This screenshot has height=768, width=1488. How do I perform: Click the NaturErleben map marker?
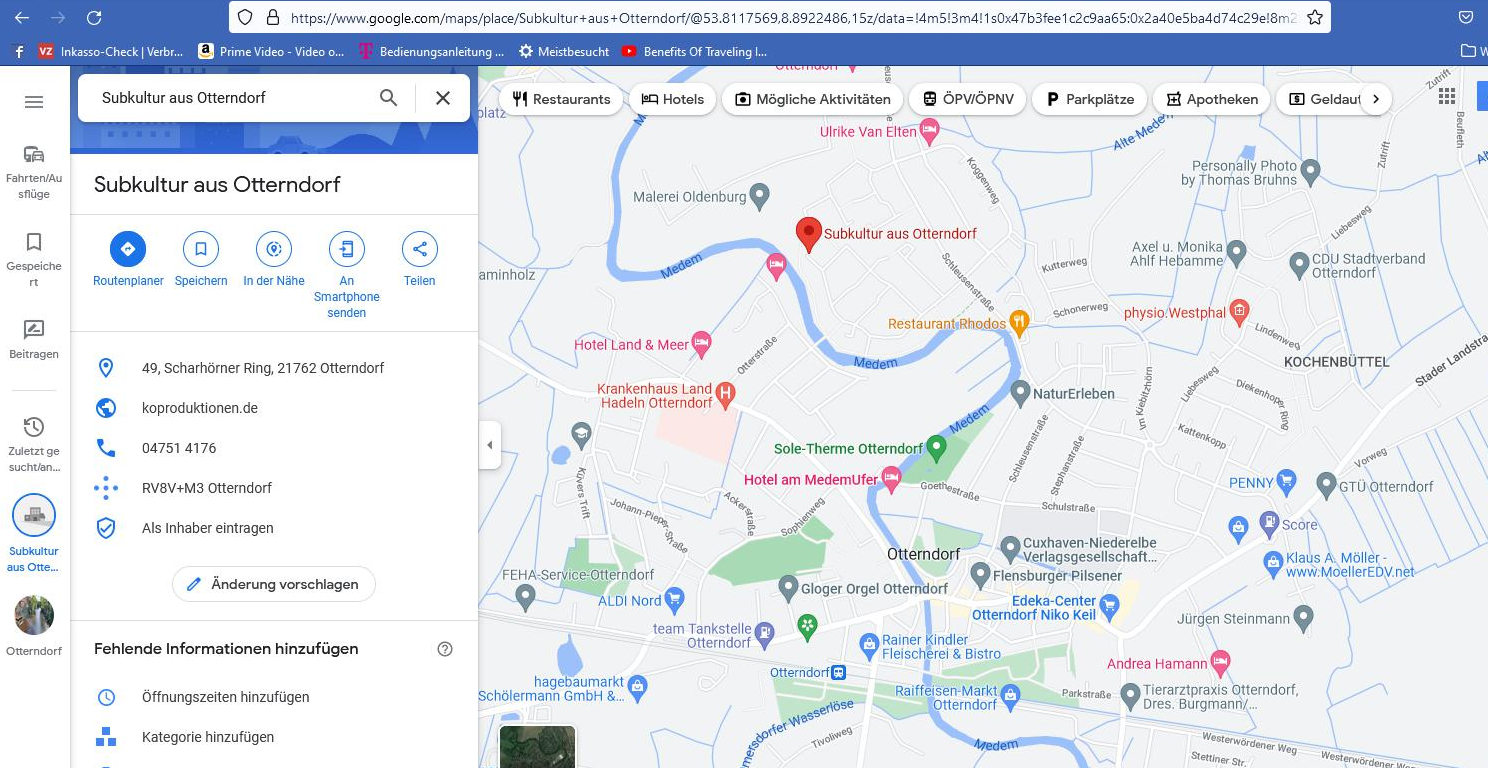coord(1020,391)
